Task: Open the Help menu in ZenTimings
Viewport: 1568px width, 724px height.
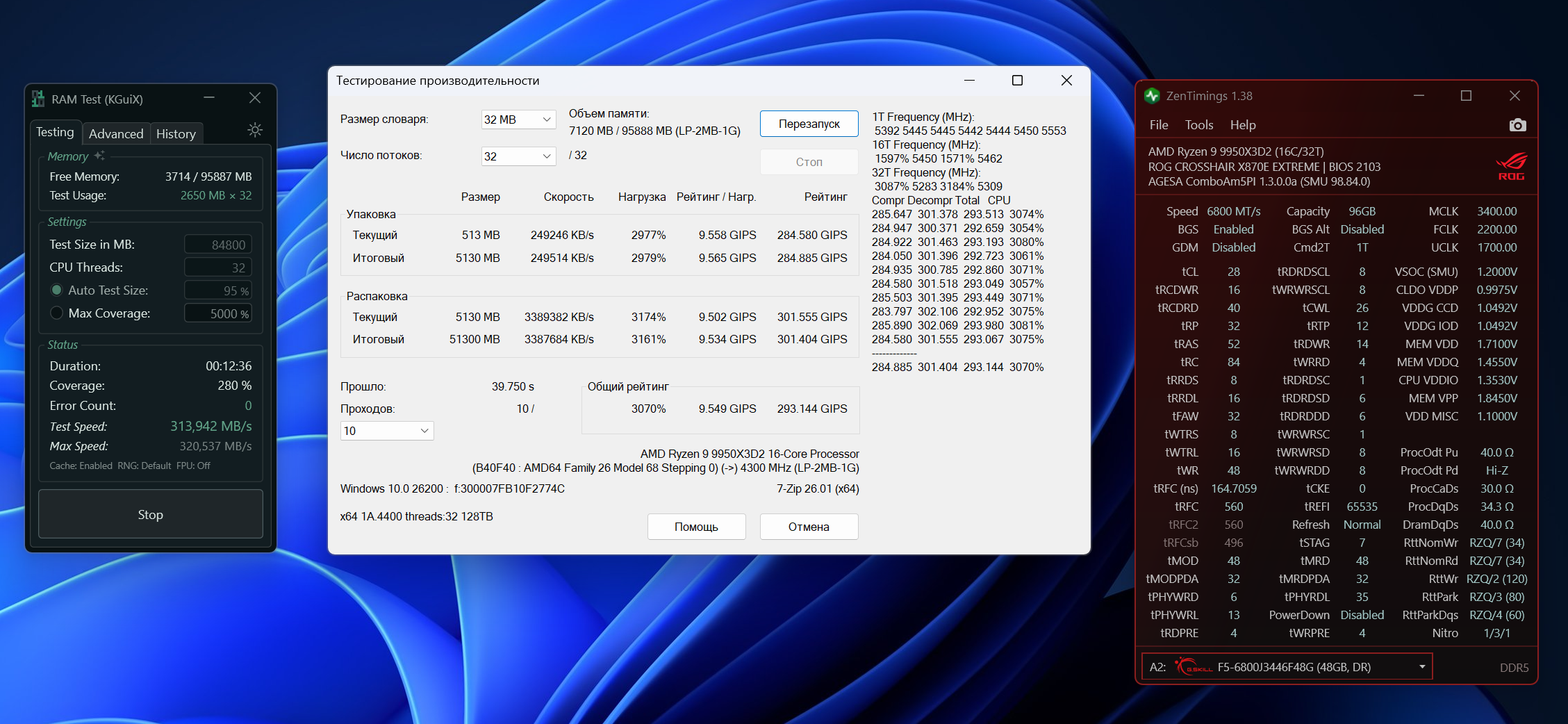Action: 1243,125
